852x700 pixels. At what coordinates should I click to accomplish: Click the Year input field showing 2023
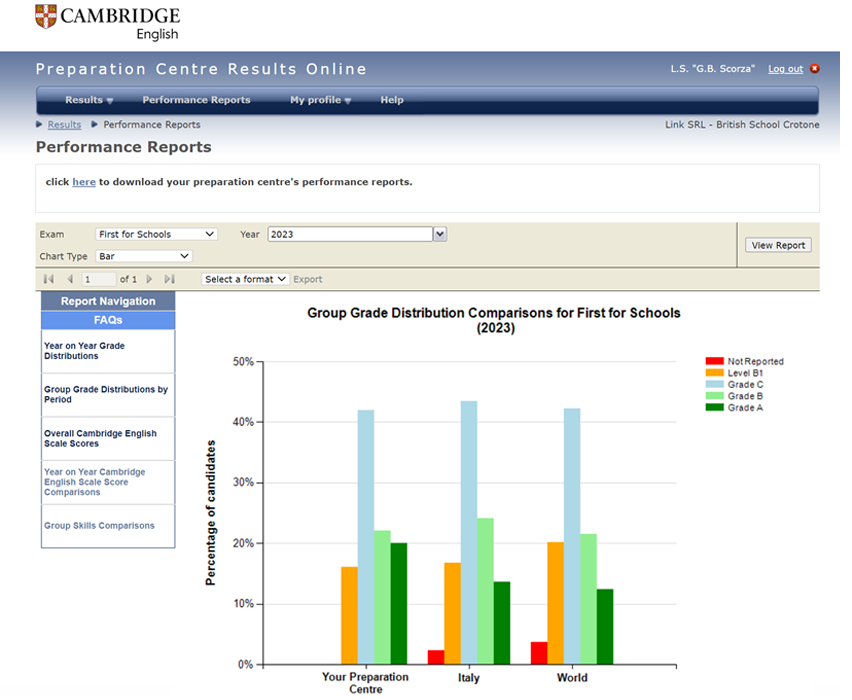click(350, 234)
